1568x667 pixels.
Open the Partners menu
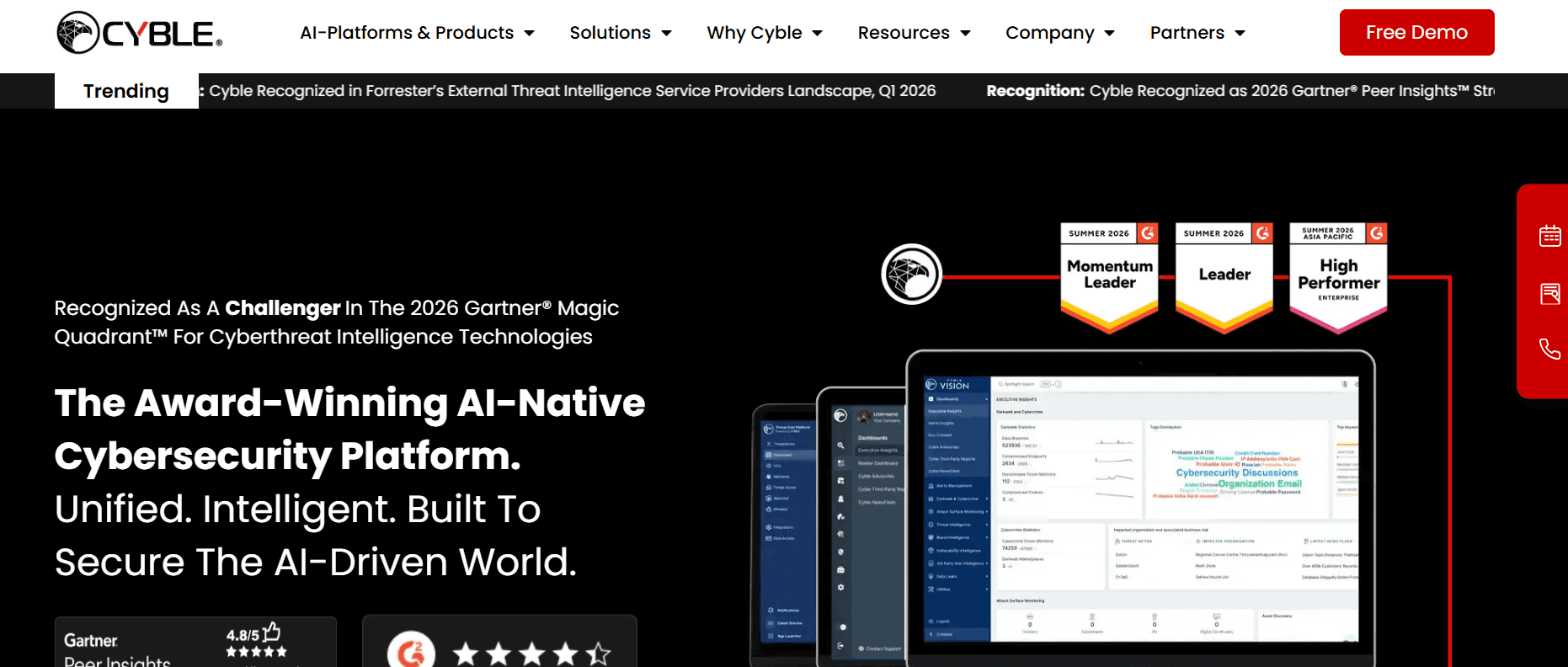(1187, 33)
